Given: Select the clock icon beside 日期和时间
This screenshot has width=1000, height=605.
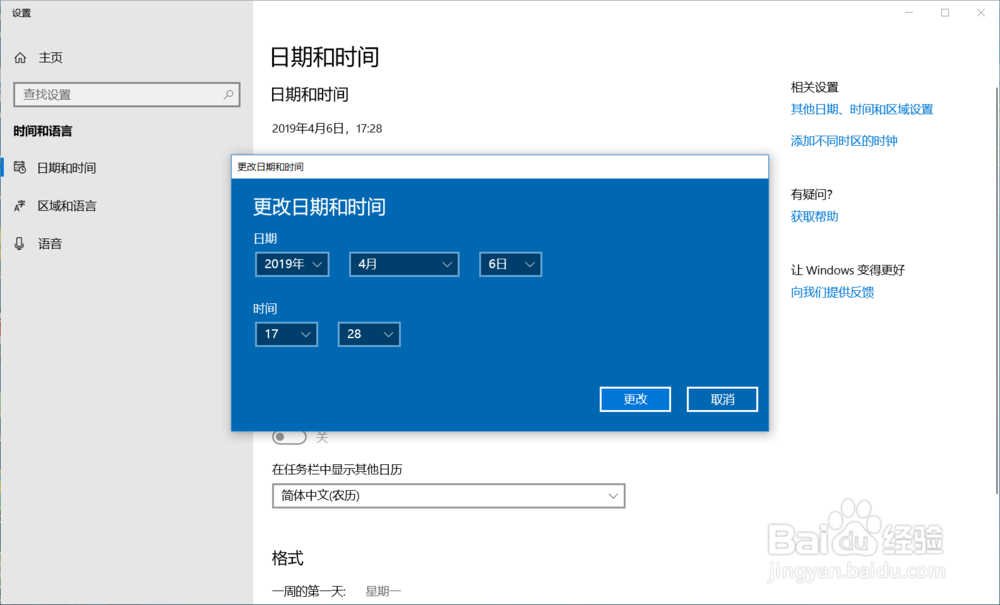Looking at the screenshot, I should [22, 167].
